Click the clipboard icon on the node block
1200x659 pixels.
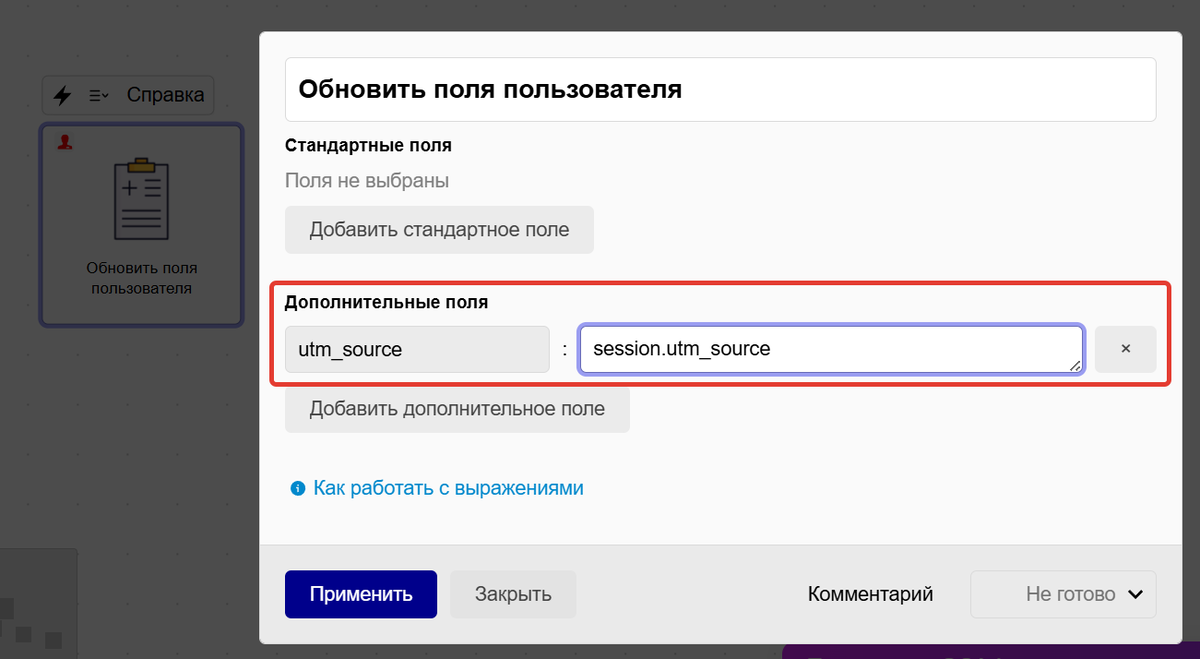[140, 200]
